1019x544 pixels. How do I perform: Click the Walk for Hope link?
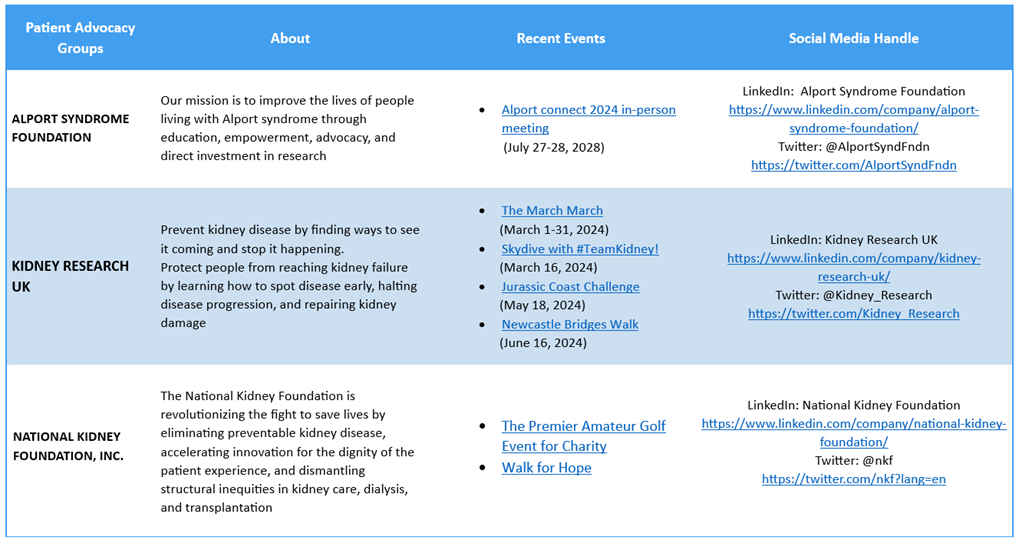pyautogui.click(x=546, y=468)
